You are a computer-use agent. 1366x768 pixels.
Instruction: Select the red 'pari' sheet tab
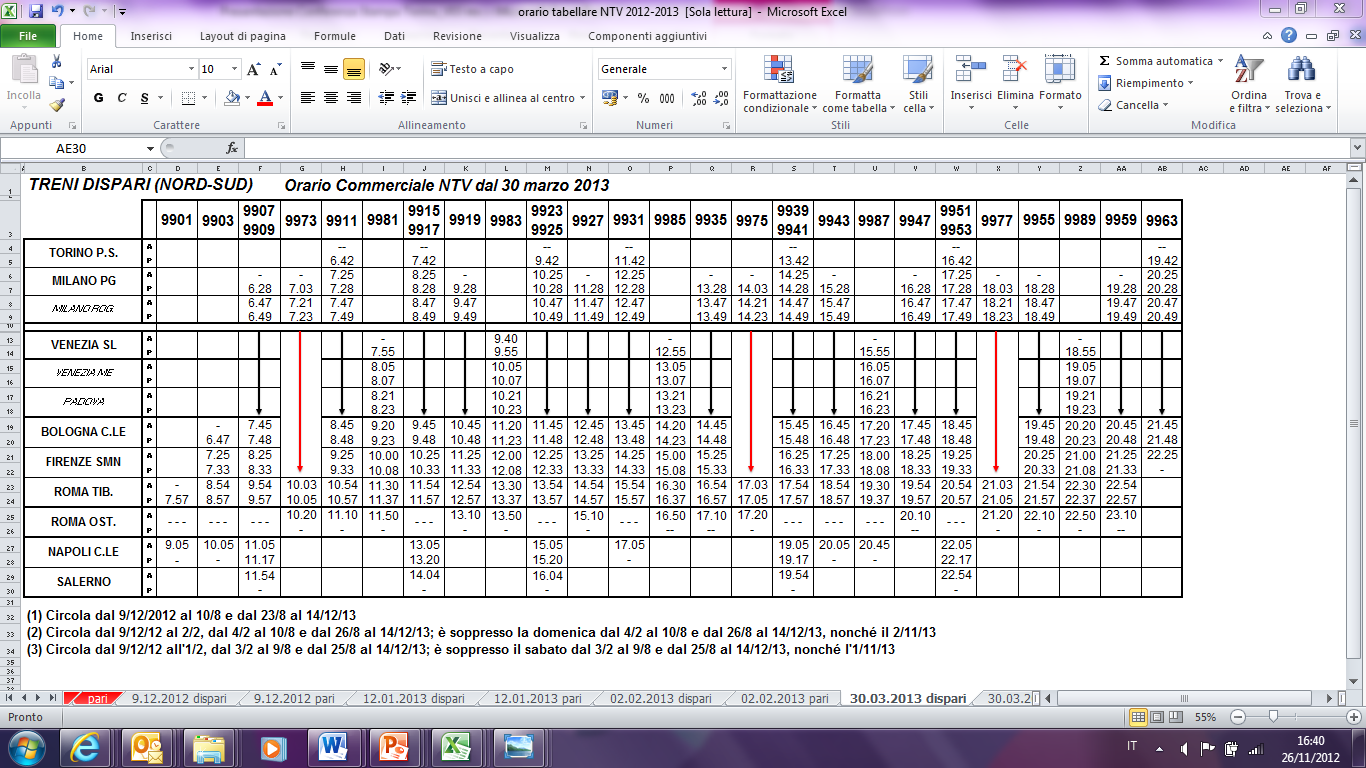(x=96, y=699)
